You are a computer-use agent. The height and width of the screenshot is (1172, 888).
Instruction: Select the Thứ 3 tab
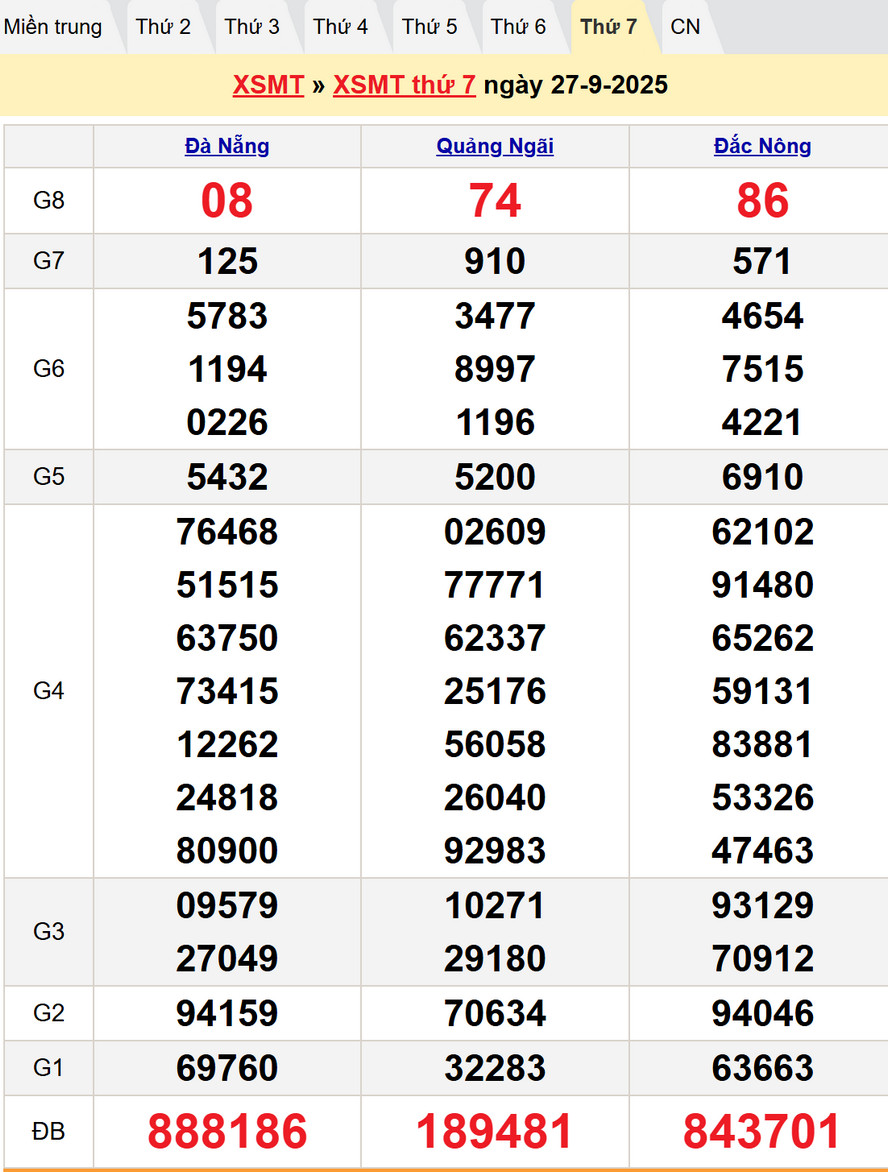pyautogui.click(x=252, y=27)
